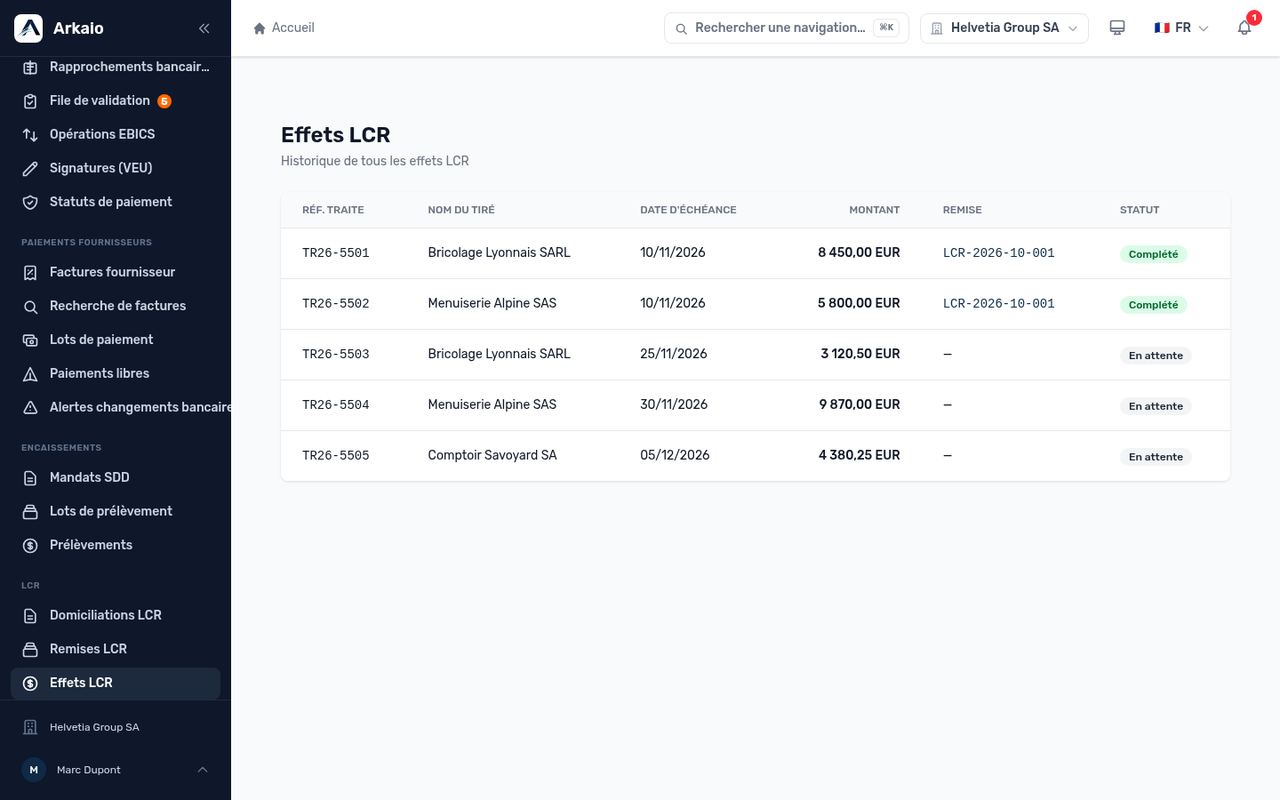Screen dimensions: 1280x800
Task: Select reference TR26-5503
Action: (x=336, y=354)
